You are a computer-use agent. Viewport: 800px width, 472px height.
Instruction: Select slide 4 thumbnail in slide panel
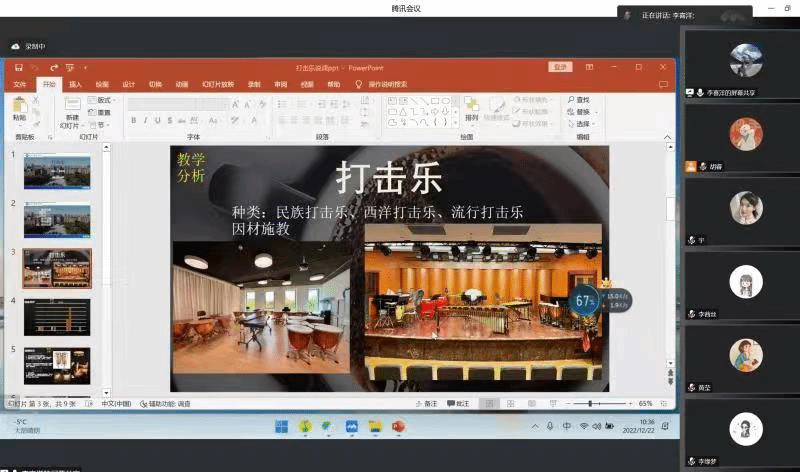(x=56, y=317)
